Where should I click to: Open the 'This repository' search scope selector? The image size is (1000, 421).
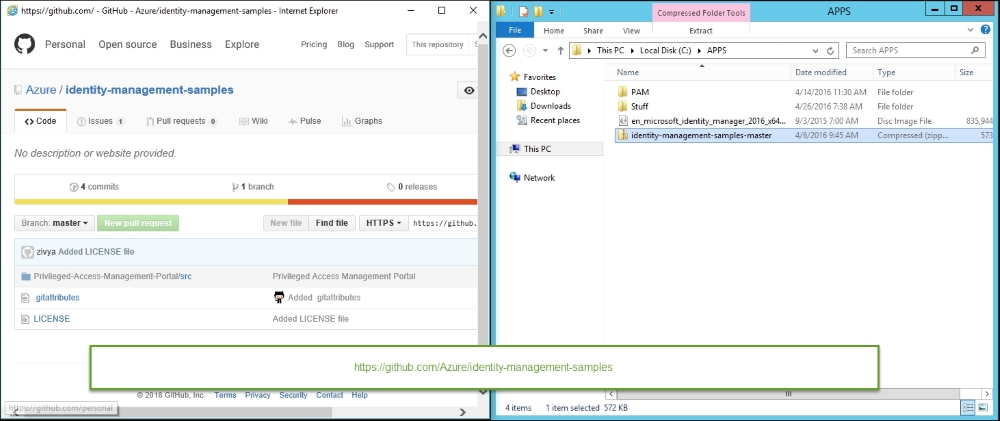pyautogui.click(x=438, y=45)
